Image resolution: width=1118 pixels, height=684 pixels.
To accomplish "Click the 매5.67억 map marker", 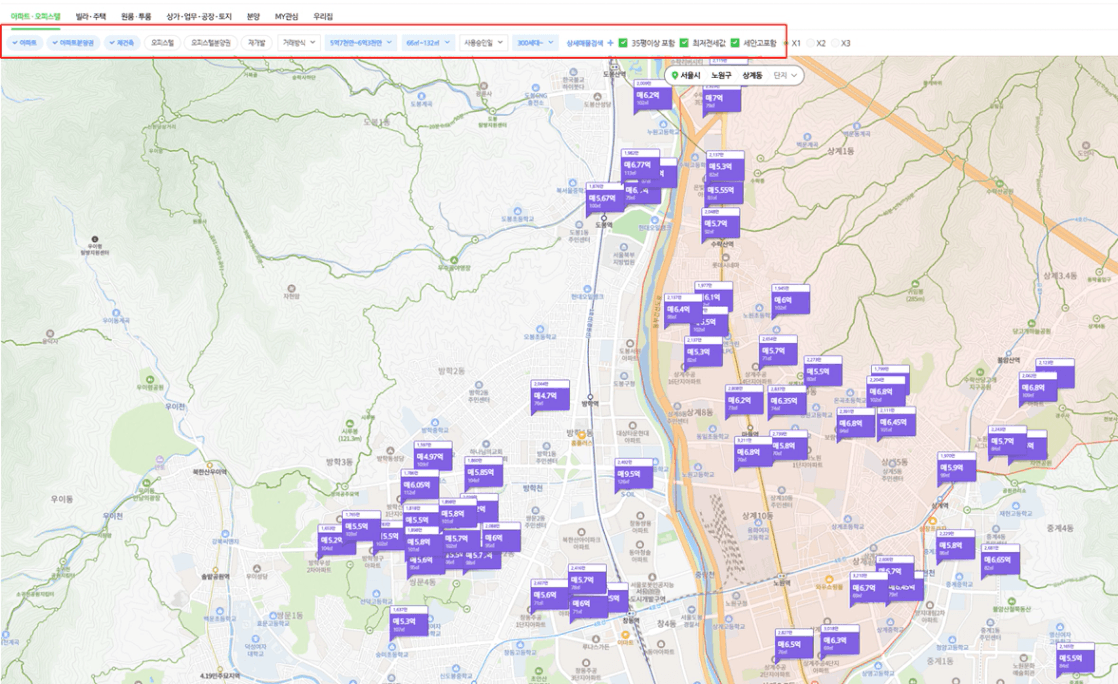I will tap(603, 198).
